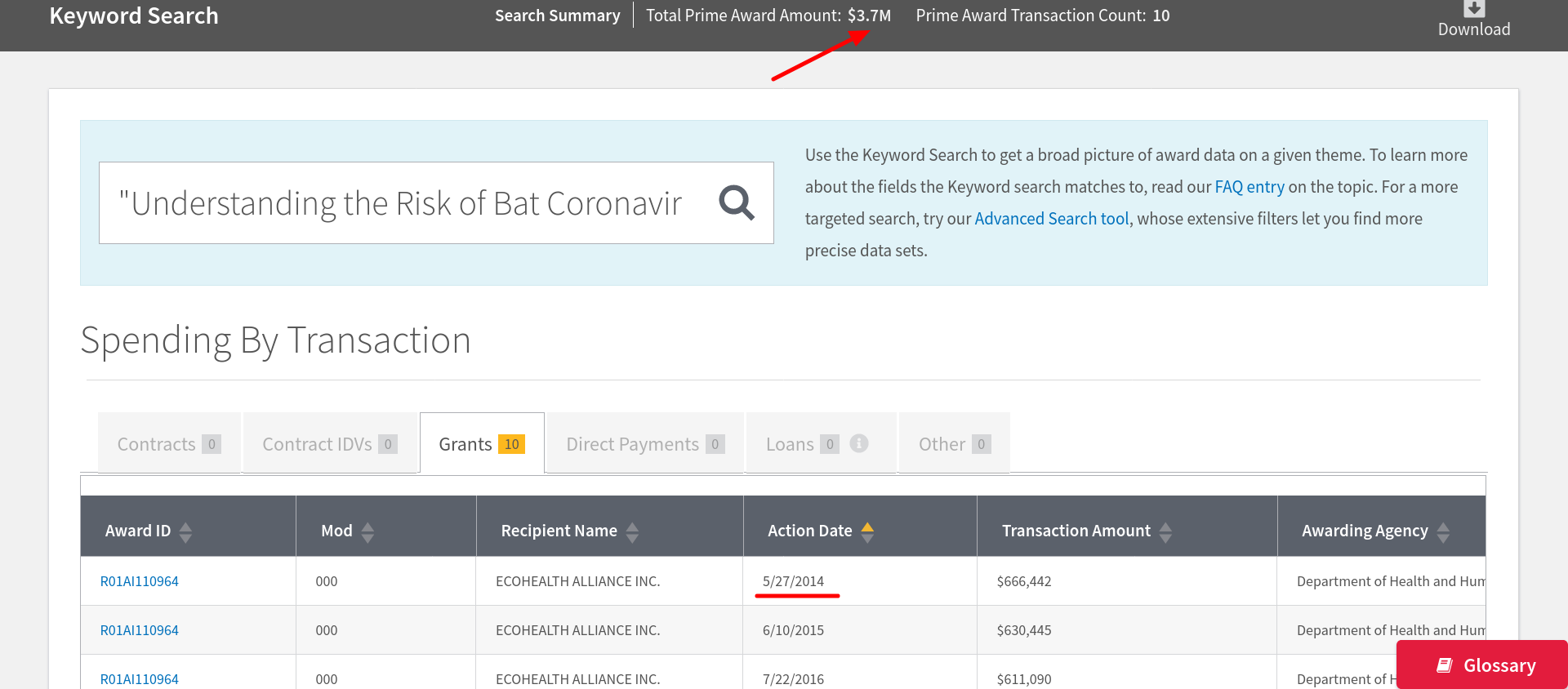
Task: Click the Spending By Transaction heading
Action: (x=276, y=340)
